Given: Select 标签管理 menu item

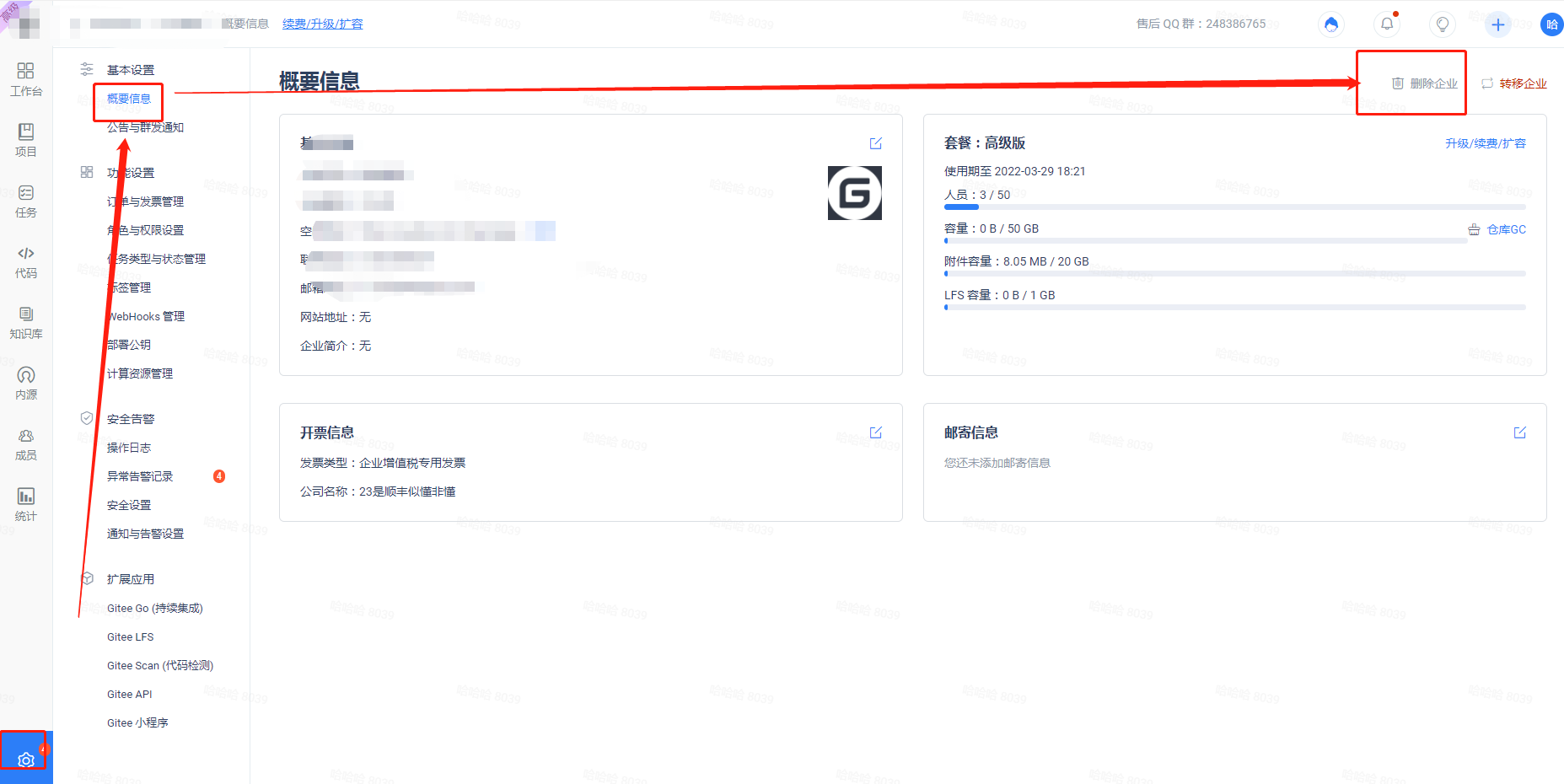Looking at the screenshot, I should coord(129,287).
